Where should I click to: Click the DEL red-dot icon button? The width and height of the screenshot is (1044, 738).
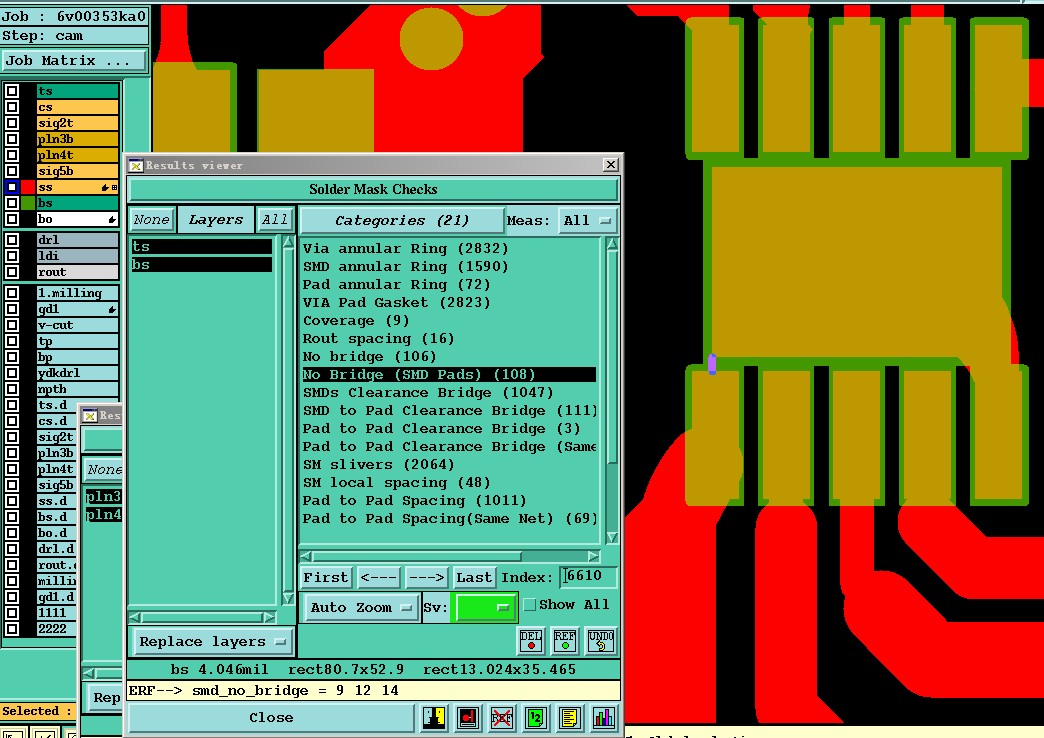(x=531, y=640)
